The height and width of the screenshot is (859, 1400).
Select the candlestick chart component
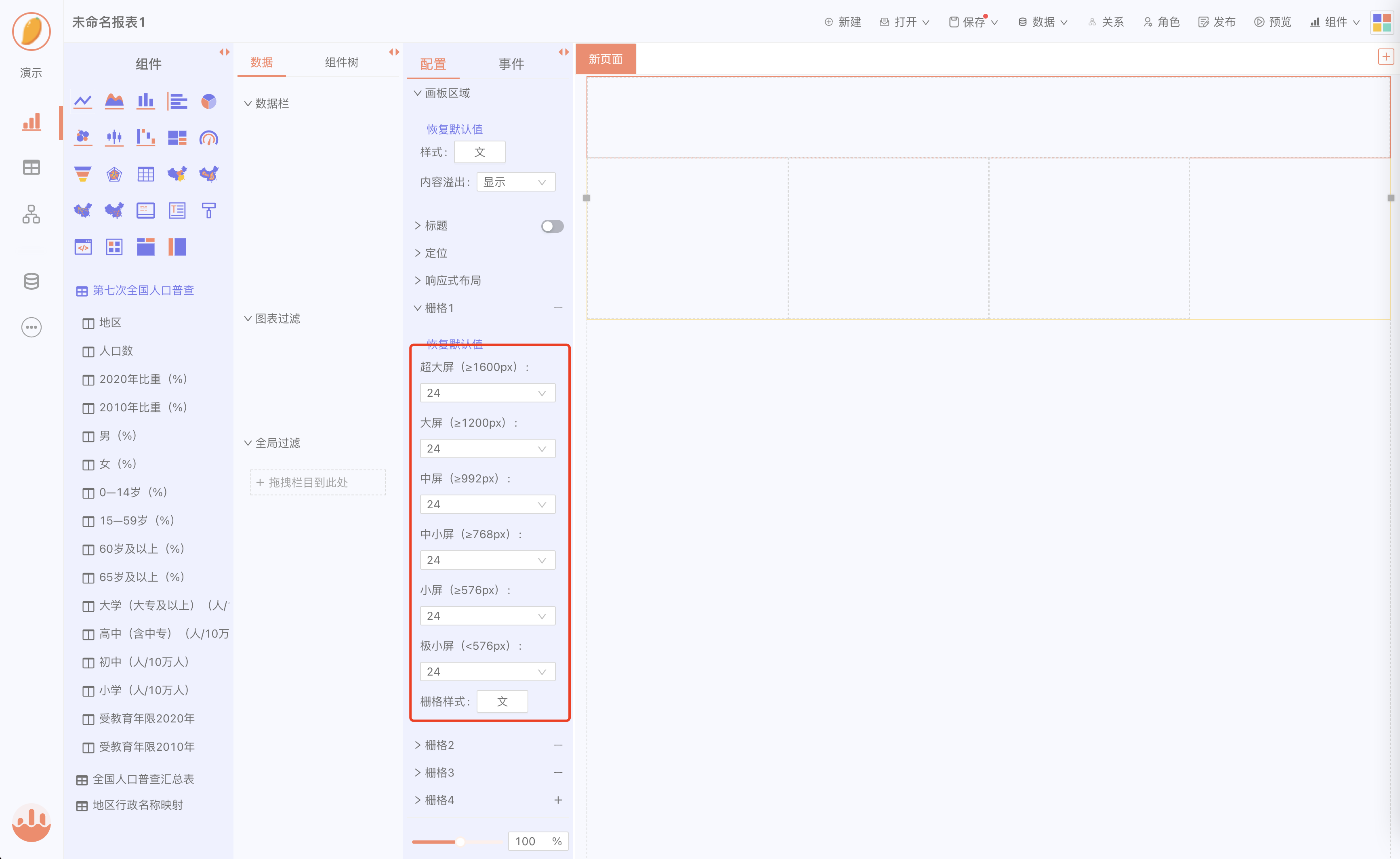(x=114, y=137)
